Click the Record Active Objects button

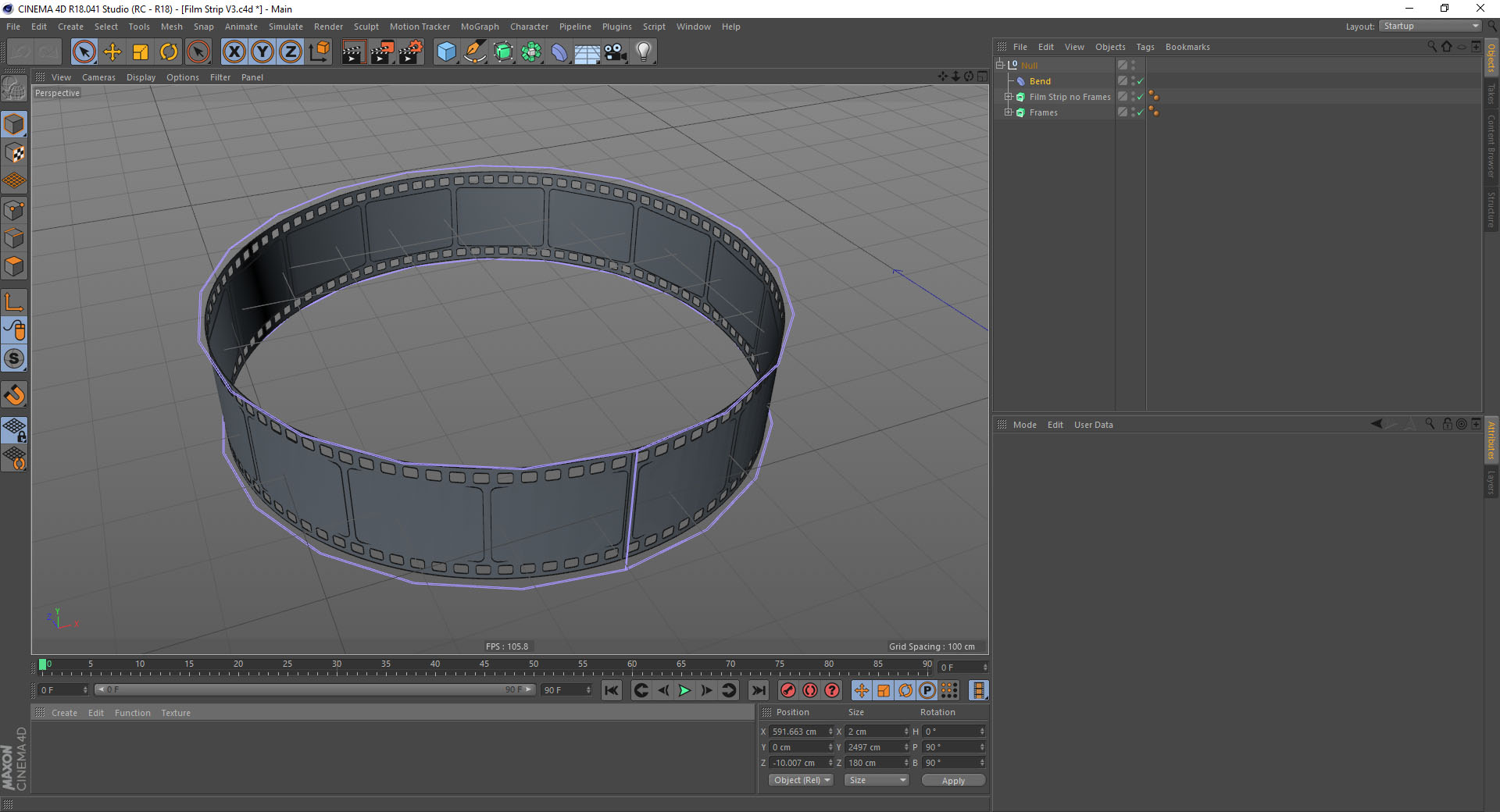pos(787,690)
